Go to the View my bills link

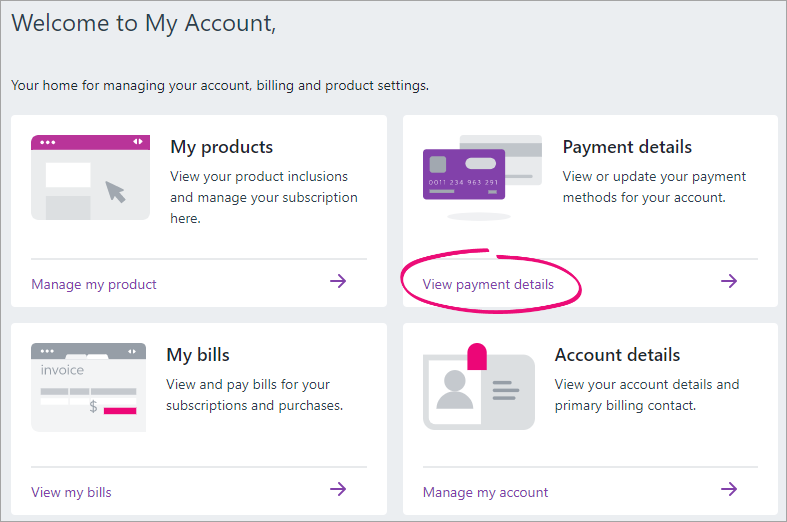71,492
